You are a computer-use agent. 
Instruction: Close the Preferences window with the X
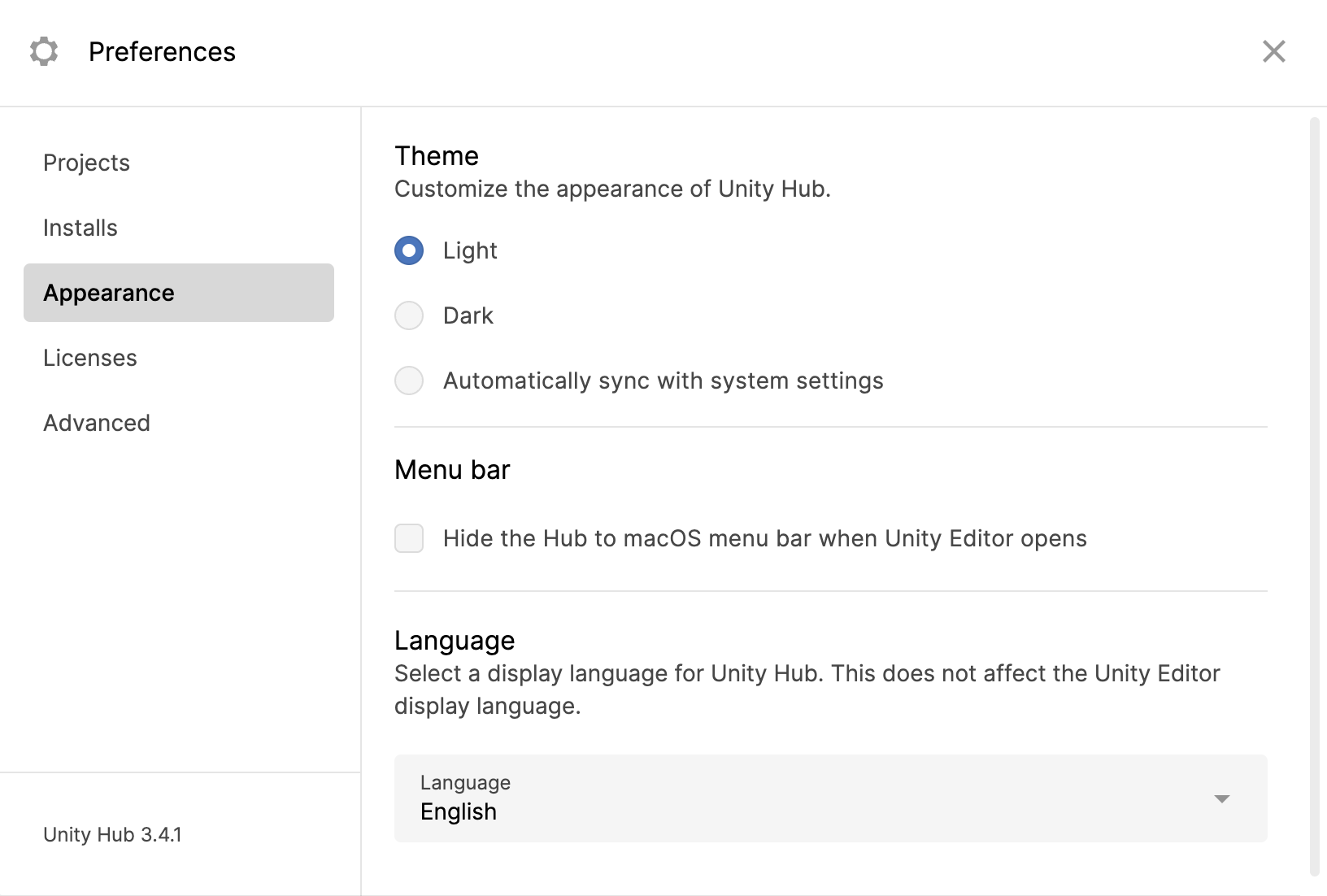pyautogui.click(x=1273, y=51)
